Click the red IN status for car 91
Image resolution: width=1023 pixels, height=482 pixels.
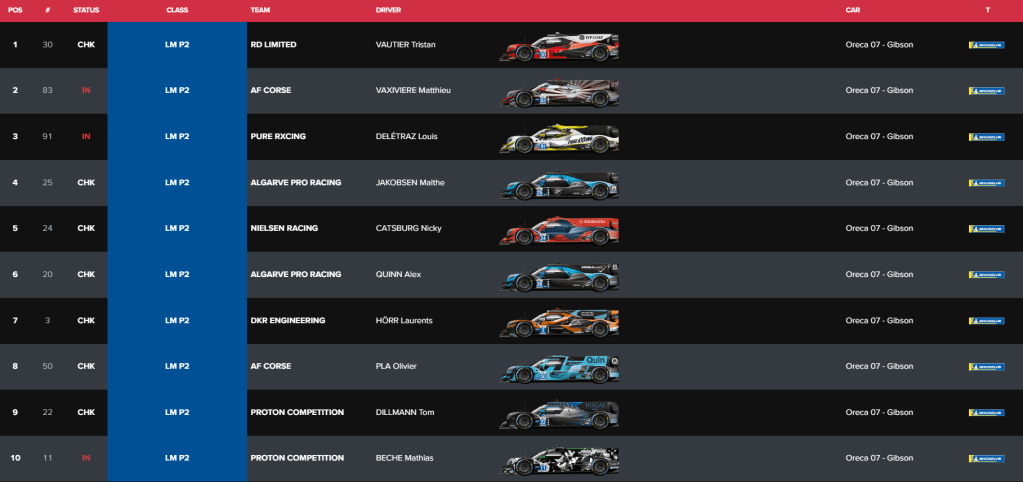click(x=86, y=137)
